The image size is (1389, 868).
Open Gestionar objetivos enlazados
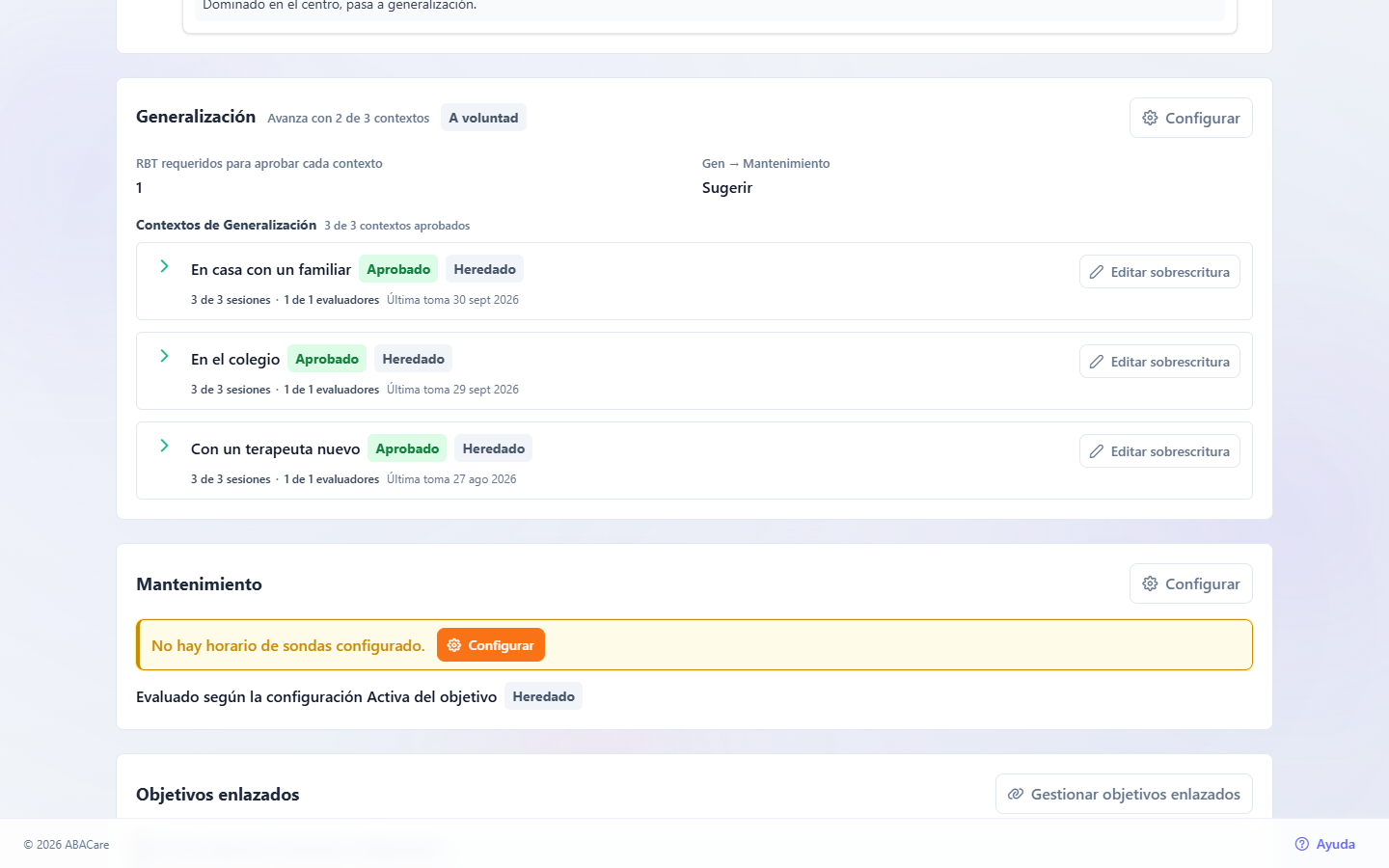pyautogui.click(x=1124, y=794)
